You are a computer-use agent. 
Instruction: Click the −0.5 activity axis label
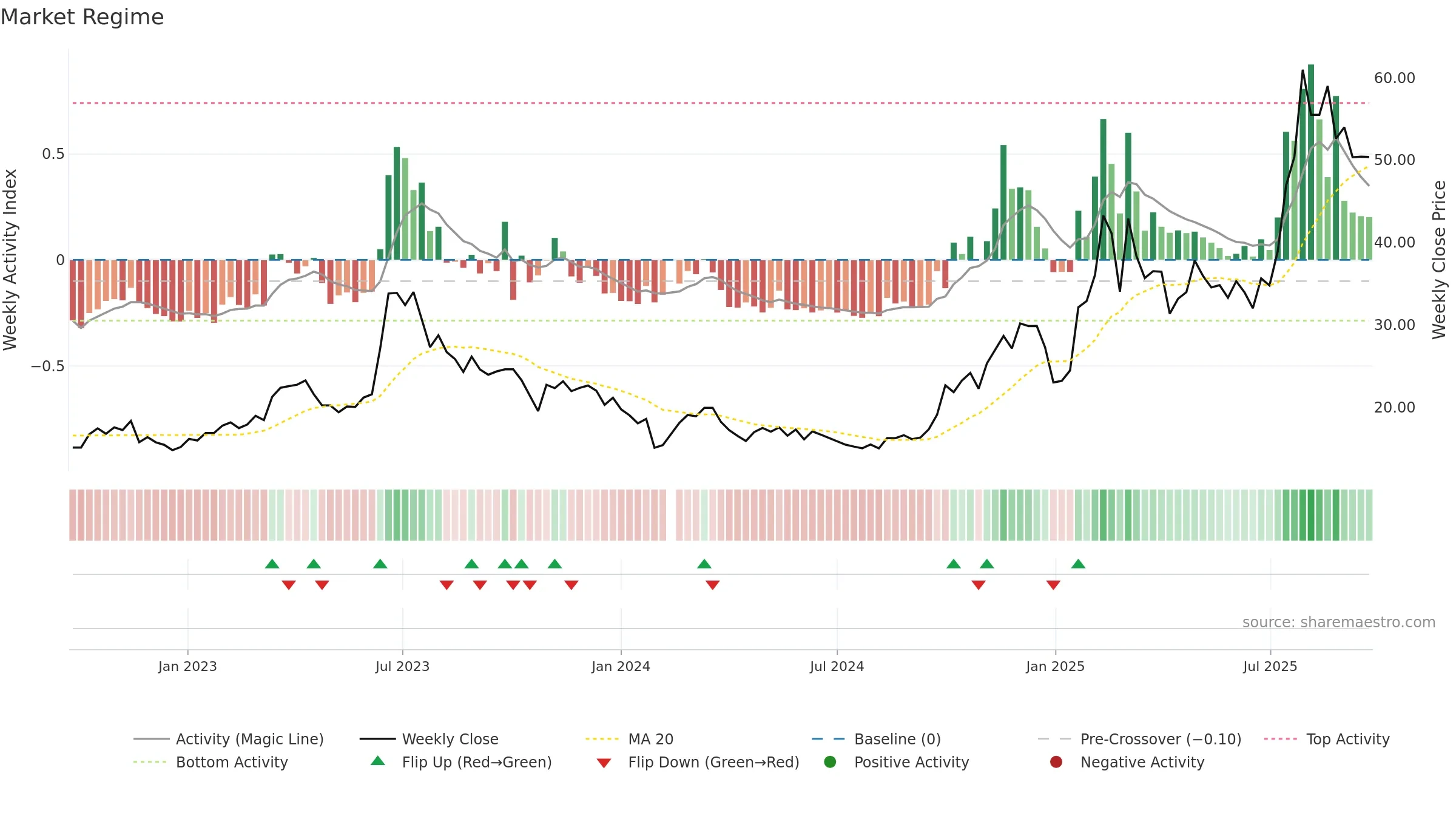[47, 366]
